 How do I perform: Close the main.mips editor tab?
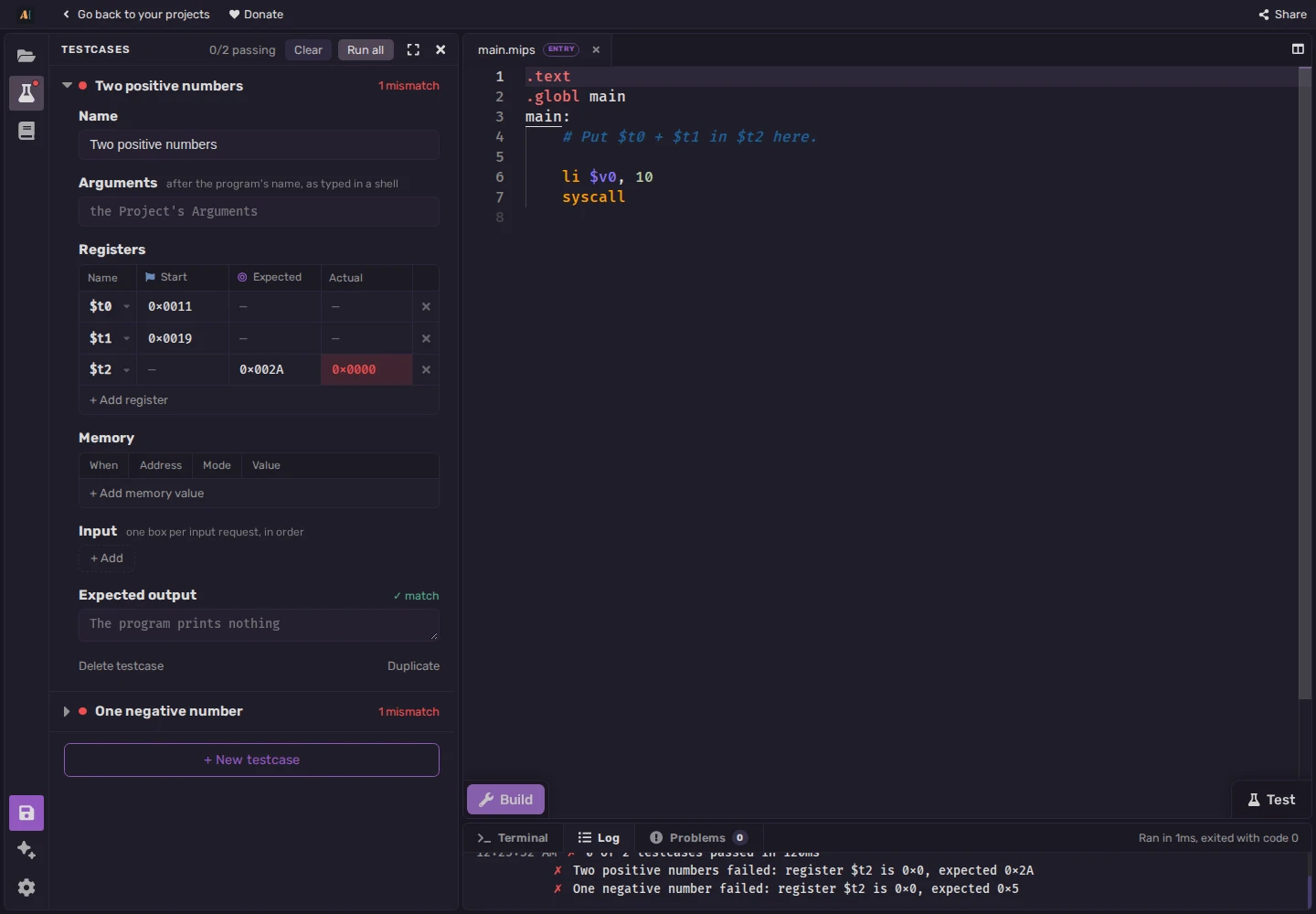pos(596,49)
